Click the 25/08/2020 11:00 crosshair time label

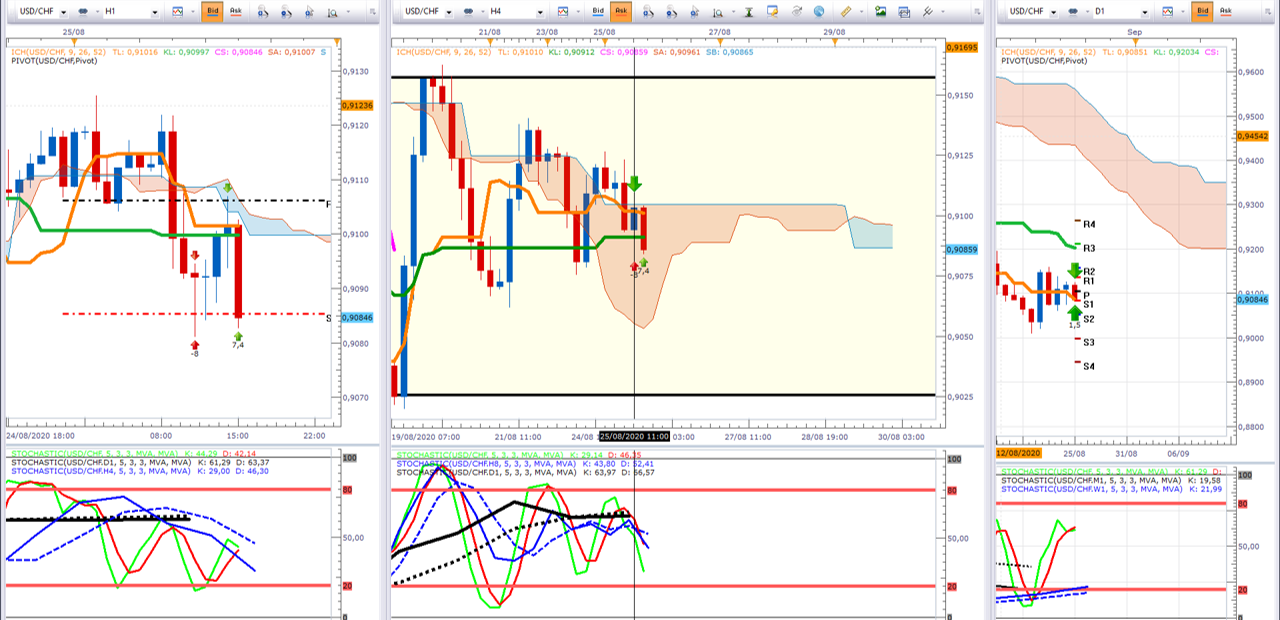coord(634,437)
